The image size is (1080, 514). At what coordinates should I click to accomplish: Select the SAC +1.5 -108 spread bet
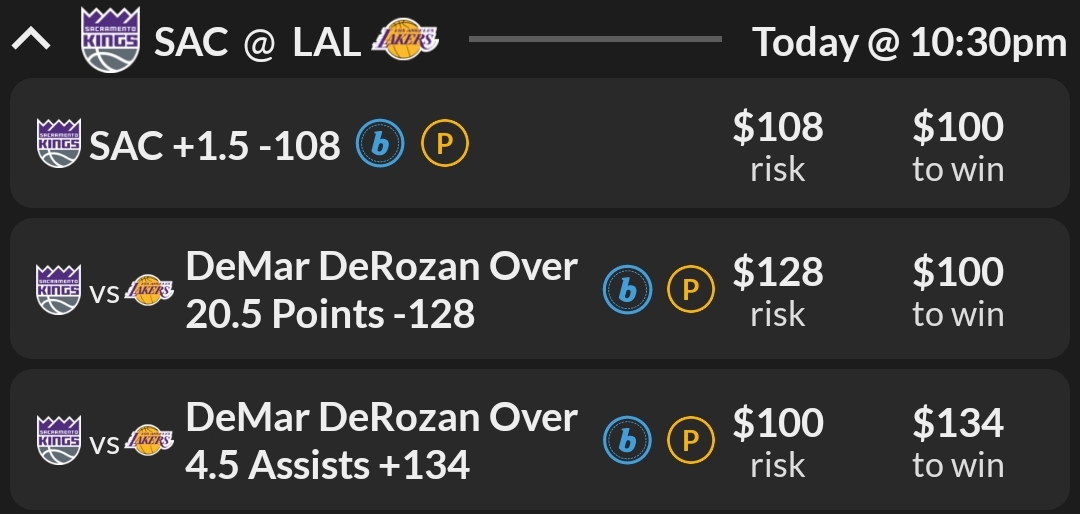pyautogui.click(x=215, y=146)
